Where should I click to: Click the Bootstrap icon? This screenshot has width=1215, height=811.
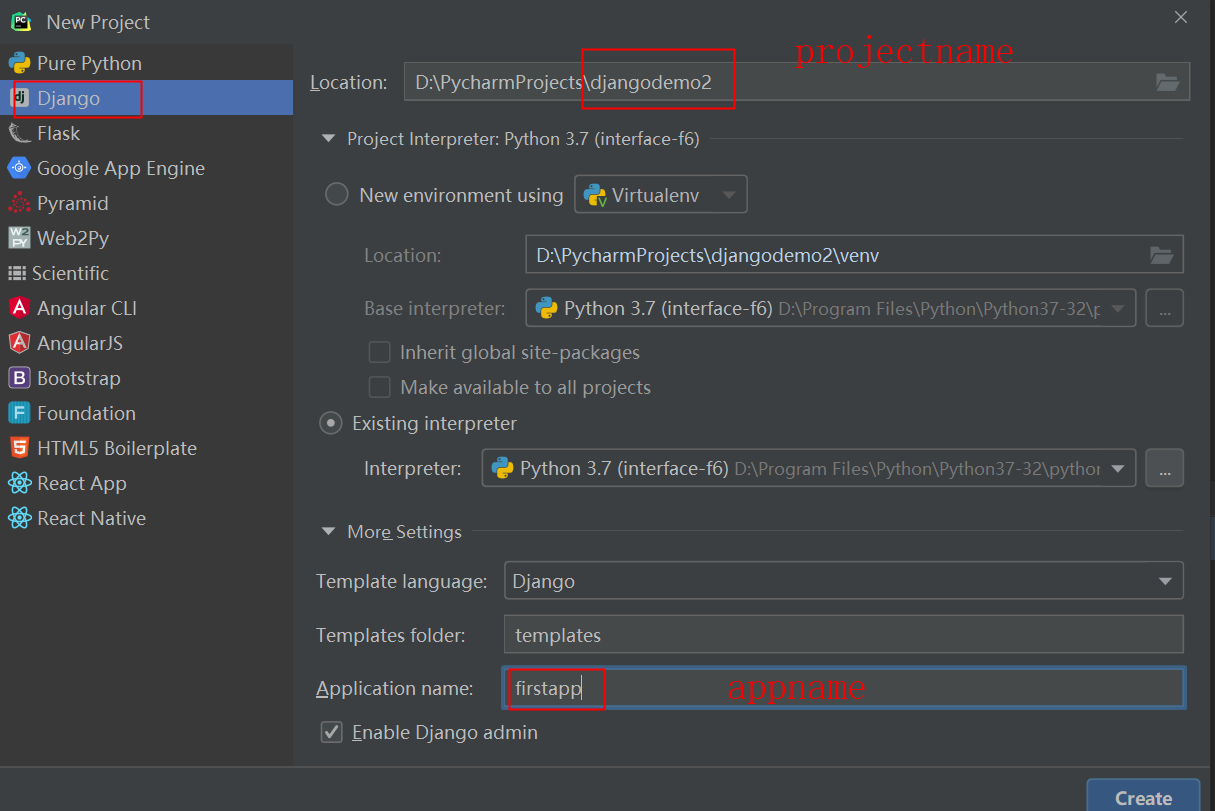[19, 378]
